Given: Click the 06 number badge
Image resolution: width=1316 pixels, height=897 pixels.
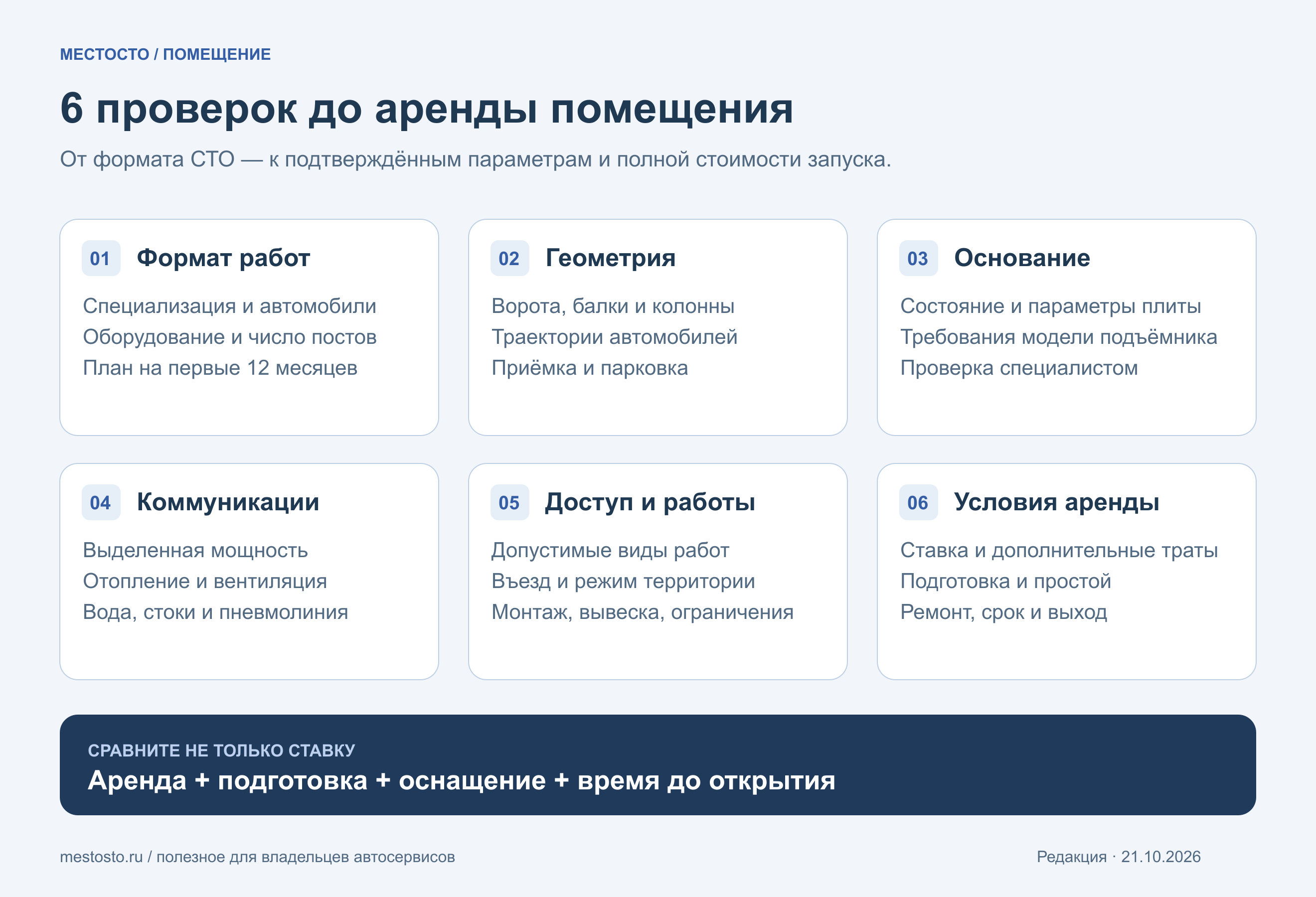Looking at the screenshot, I should pos(919,502).
